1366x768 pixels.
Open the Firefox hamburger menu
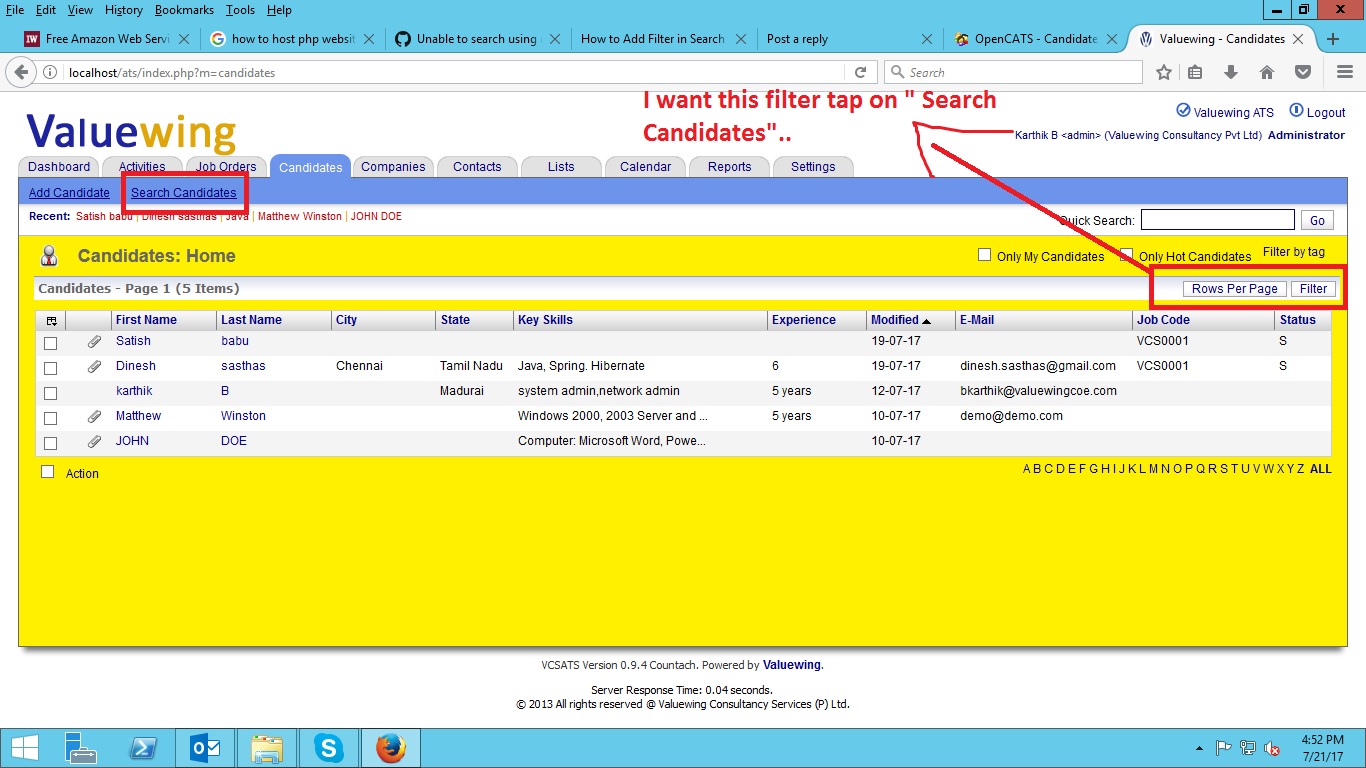1344,72
